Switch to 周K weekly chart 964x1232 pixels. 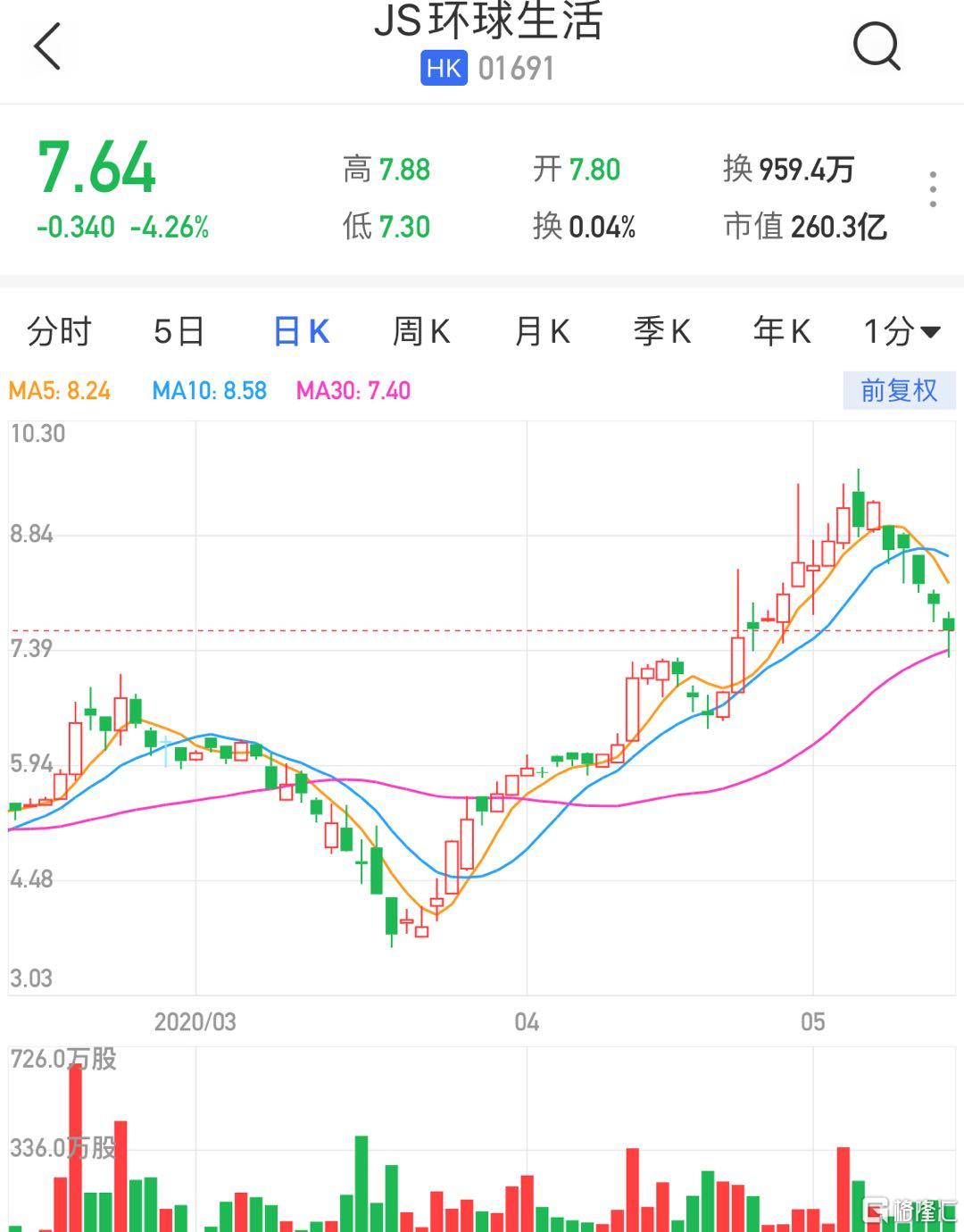coord(421,331)
